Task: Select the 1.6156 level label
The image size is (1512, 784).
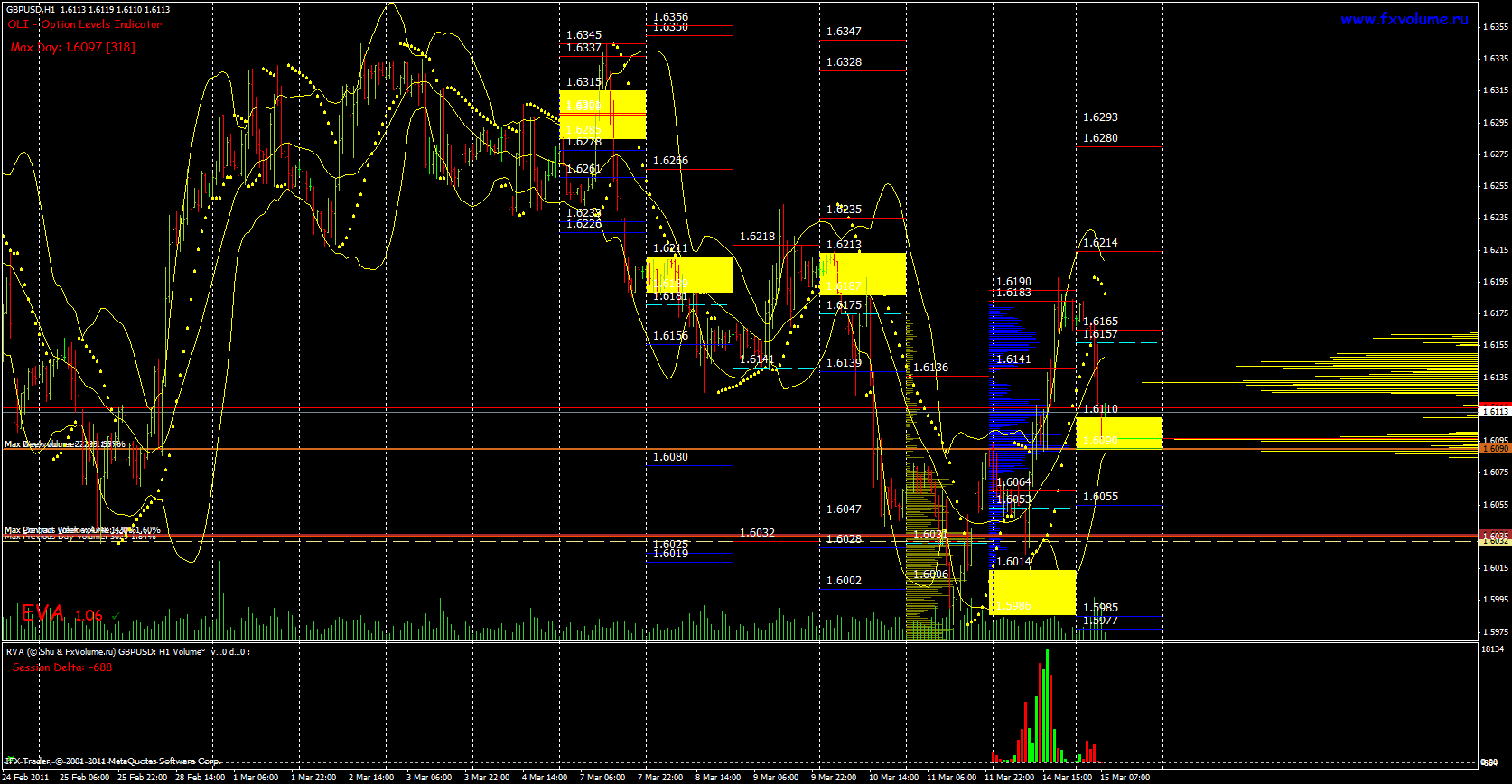Action: 670,336
